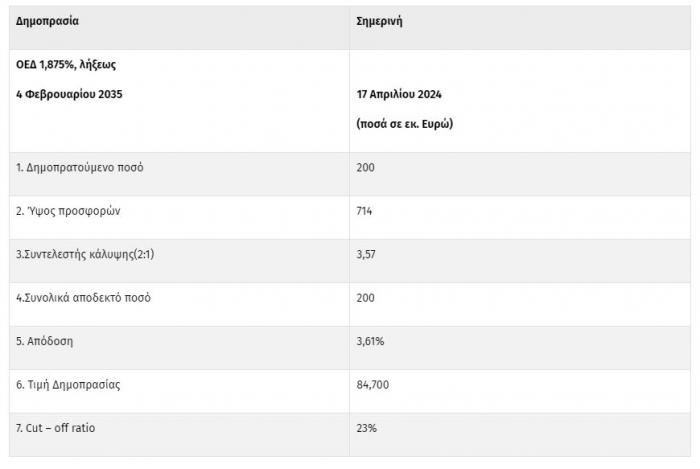Select the Cut – off ratio label
The width and height of the screenshot is (700, 469).
tap(55, 428)
